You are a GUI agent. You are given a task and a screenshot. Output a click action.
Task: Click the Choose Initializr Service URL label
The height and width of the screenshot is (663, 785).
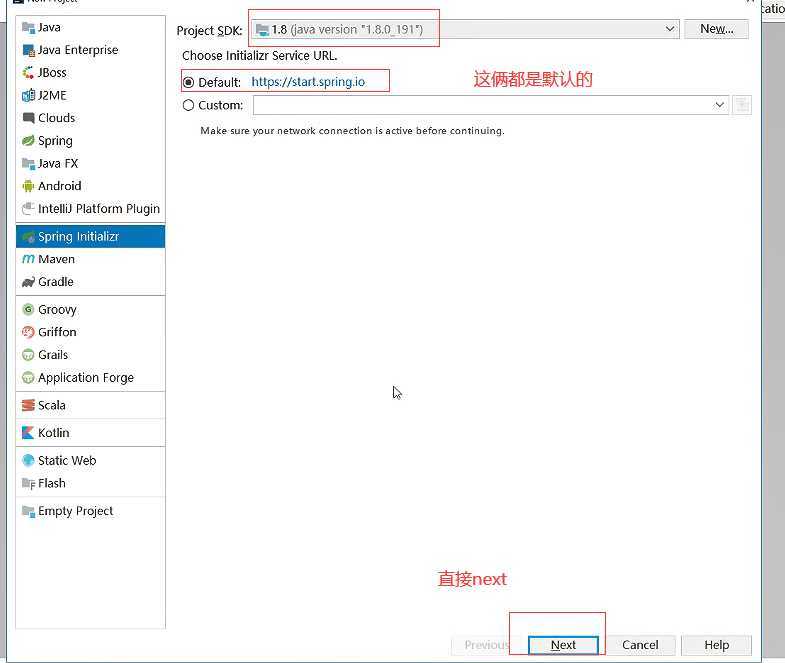259,56
